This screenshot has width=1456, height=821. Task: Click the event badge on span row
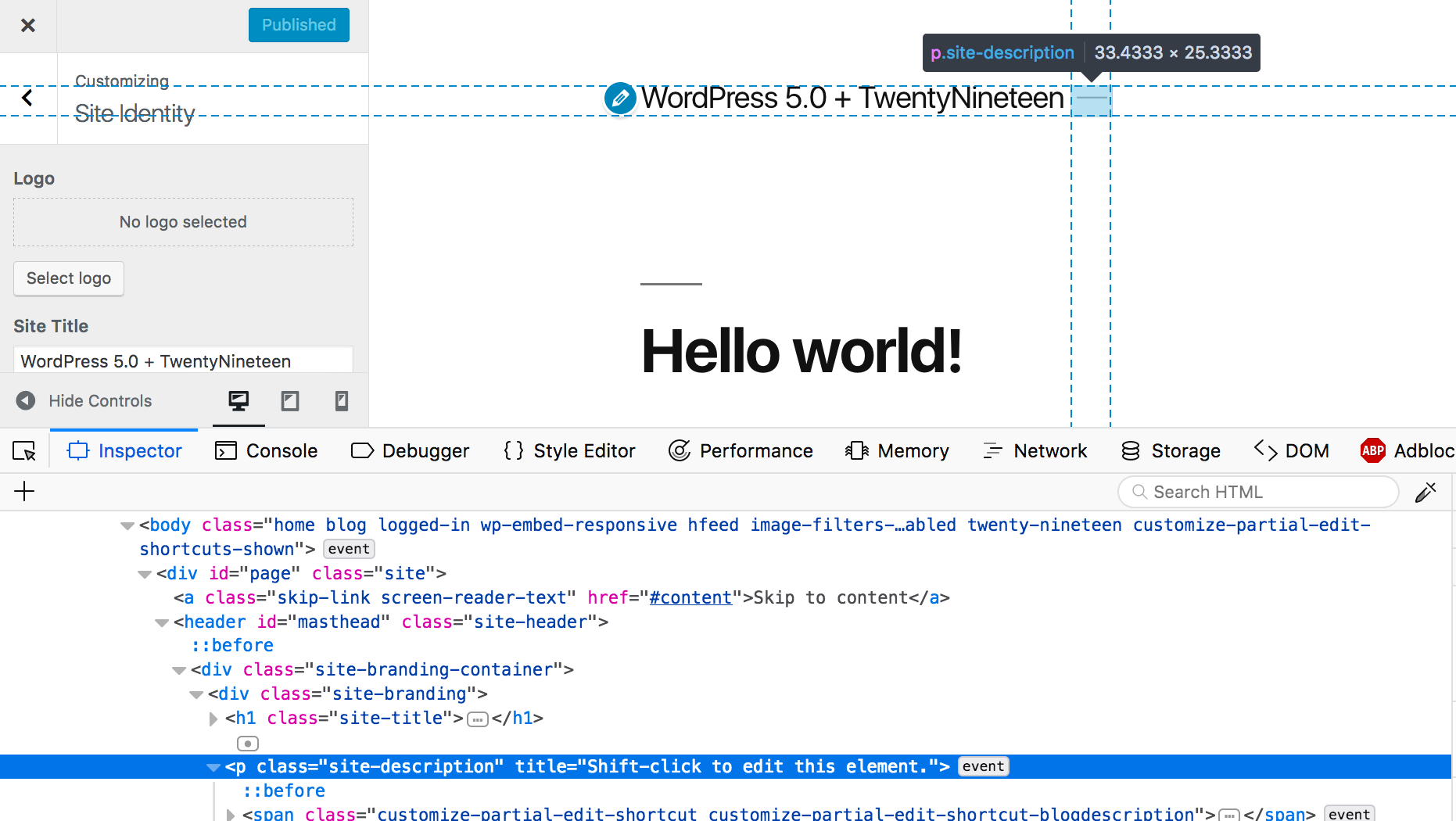click(1349, 814)
